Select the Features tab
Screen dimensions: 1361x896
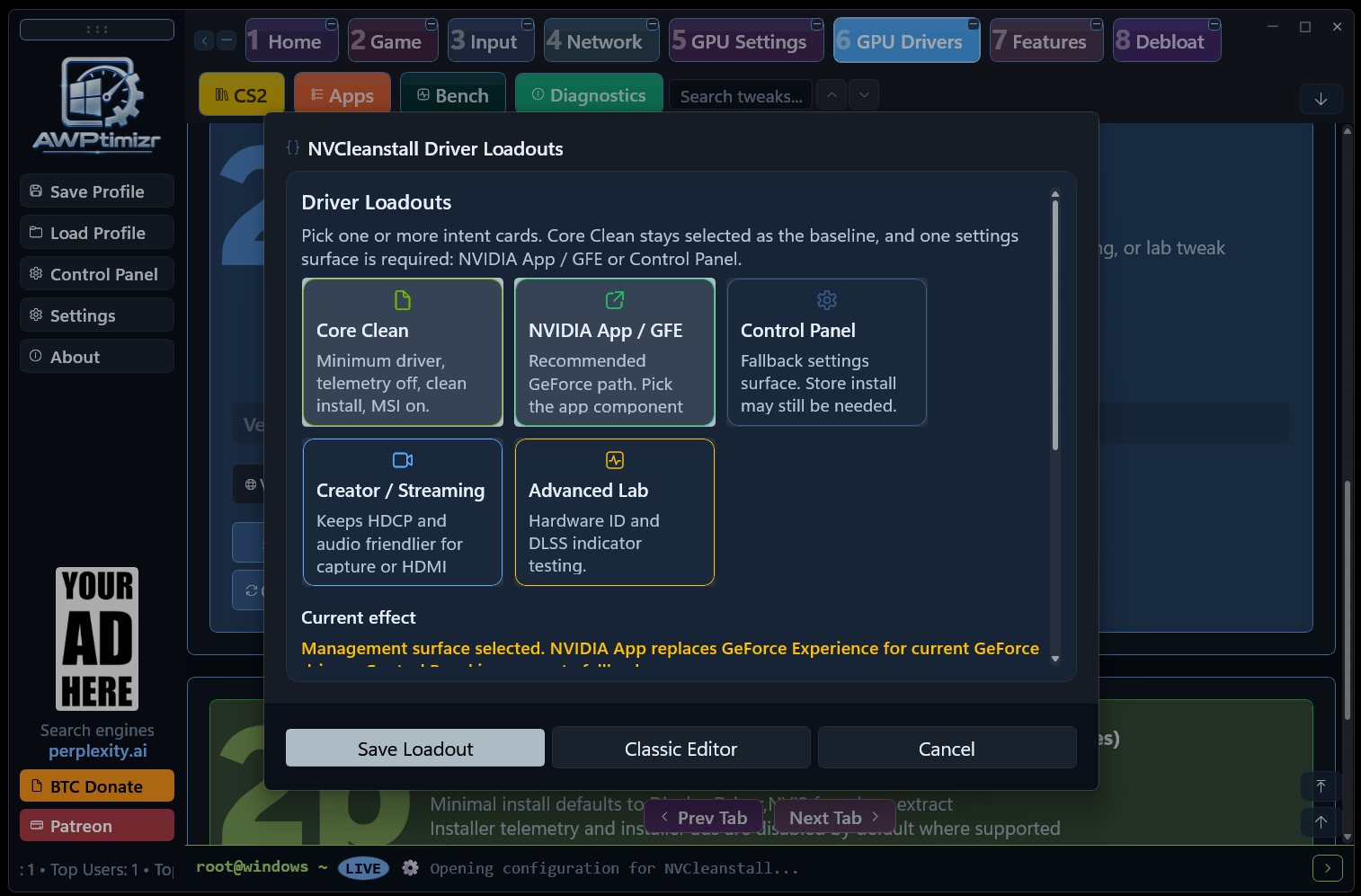tap(1046, 40)
